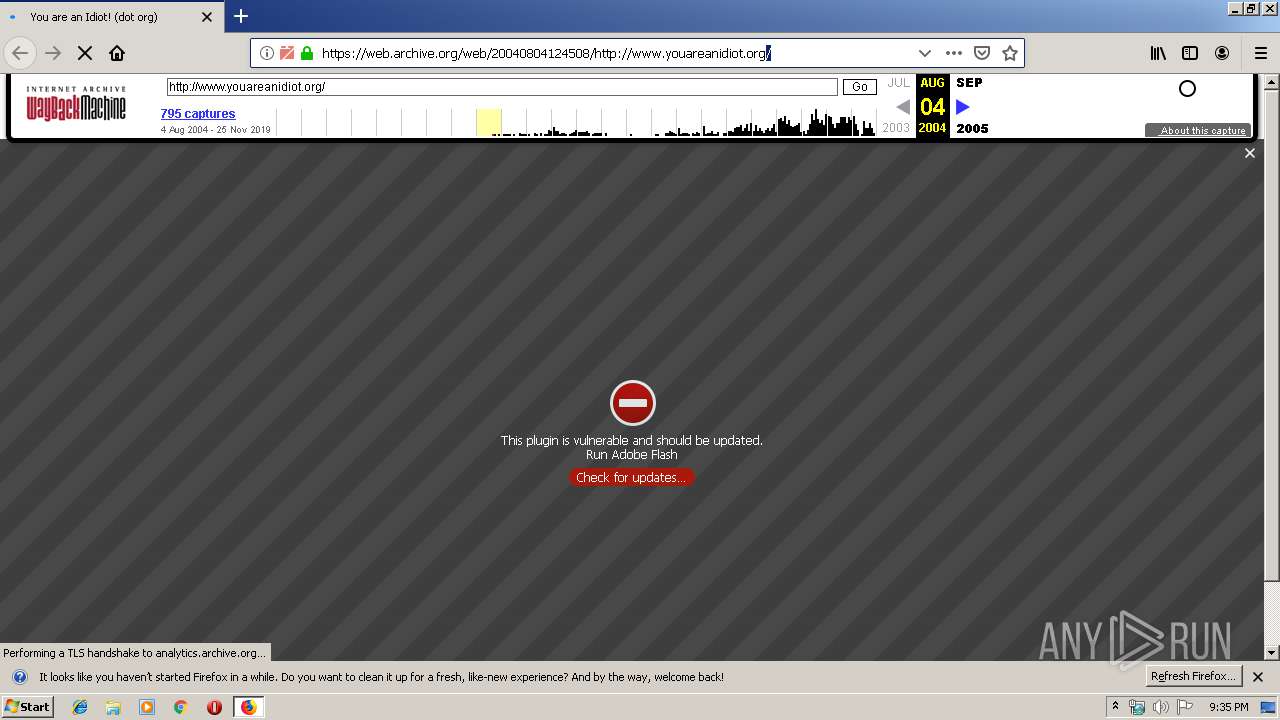Select the 'You are an Idiot!' tab
The width and height of the screenshot is (1280, 720).
(111, 17)
